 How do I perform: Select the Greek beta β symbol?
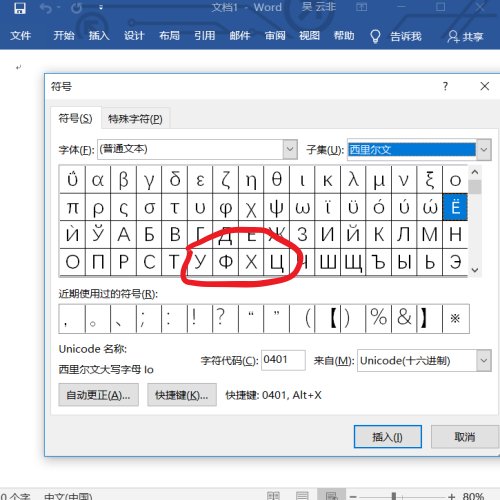(x=124, y=180)
